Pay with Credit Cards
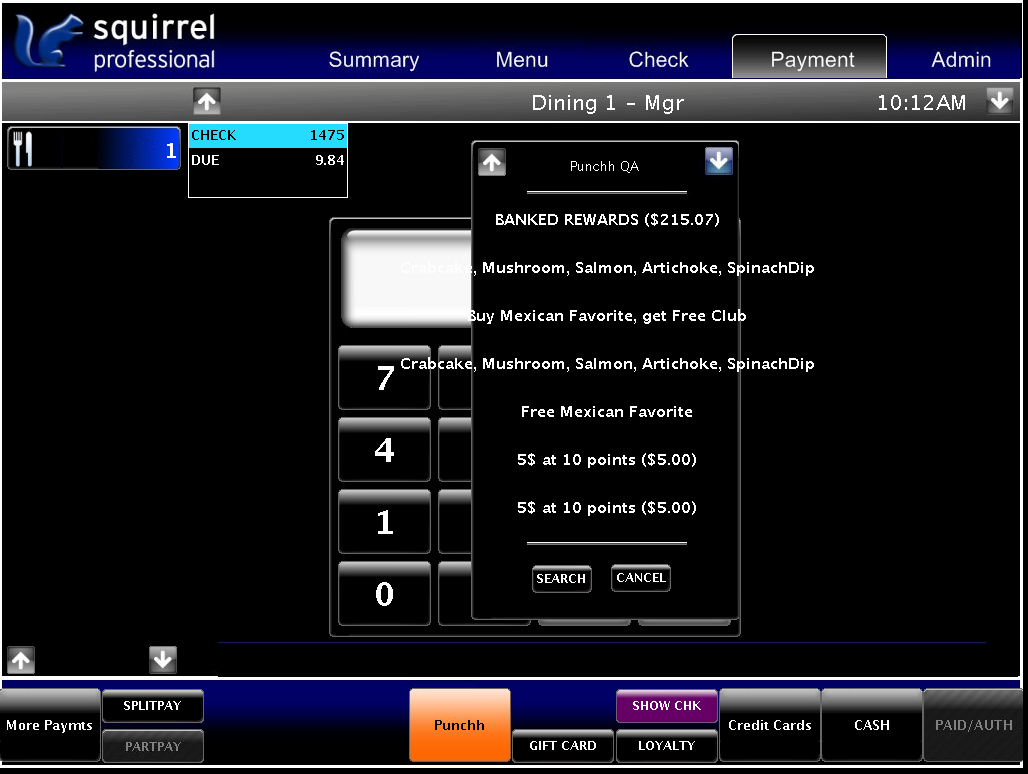 [770, 725]
